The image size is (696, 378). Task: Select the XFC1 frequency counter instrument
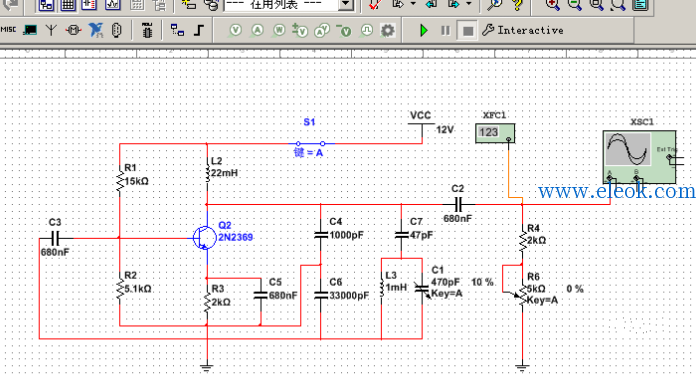point(495,133)
